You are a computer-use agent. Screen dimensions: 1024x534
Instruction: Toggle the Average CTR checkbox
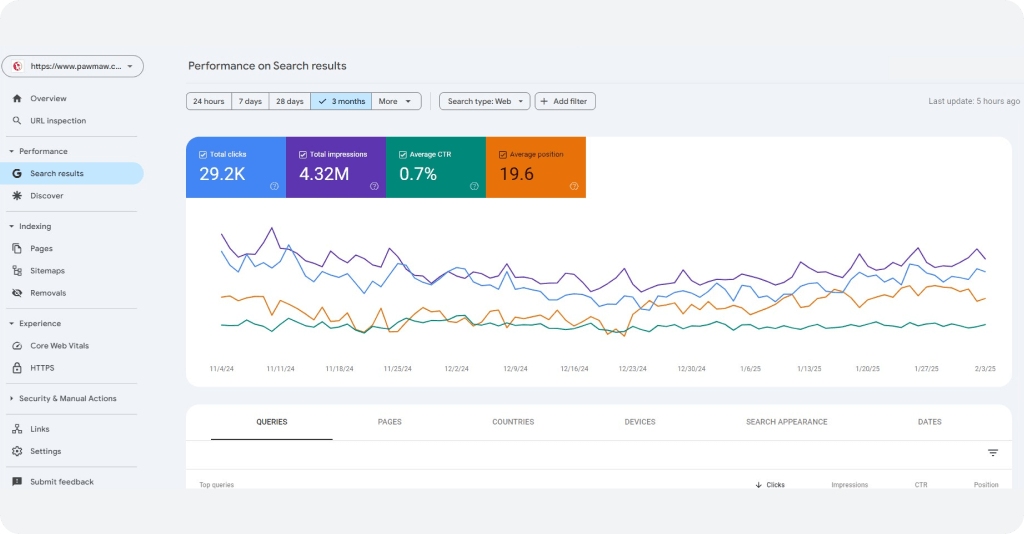403,155
